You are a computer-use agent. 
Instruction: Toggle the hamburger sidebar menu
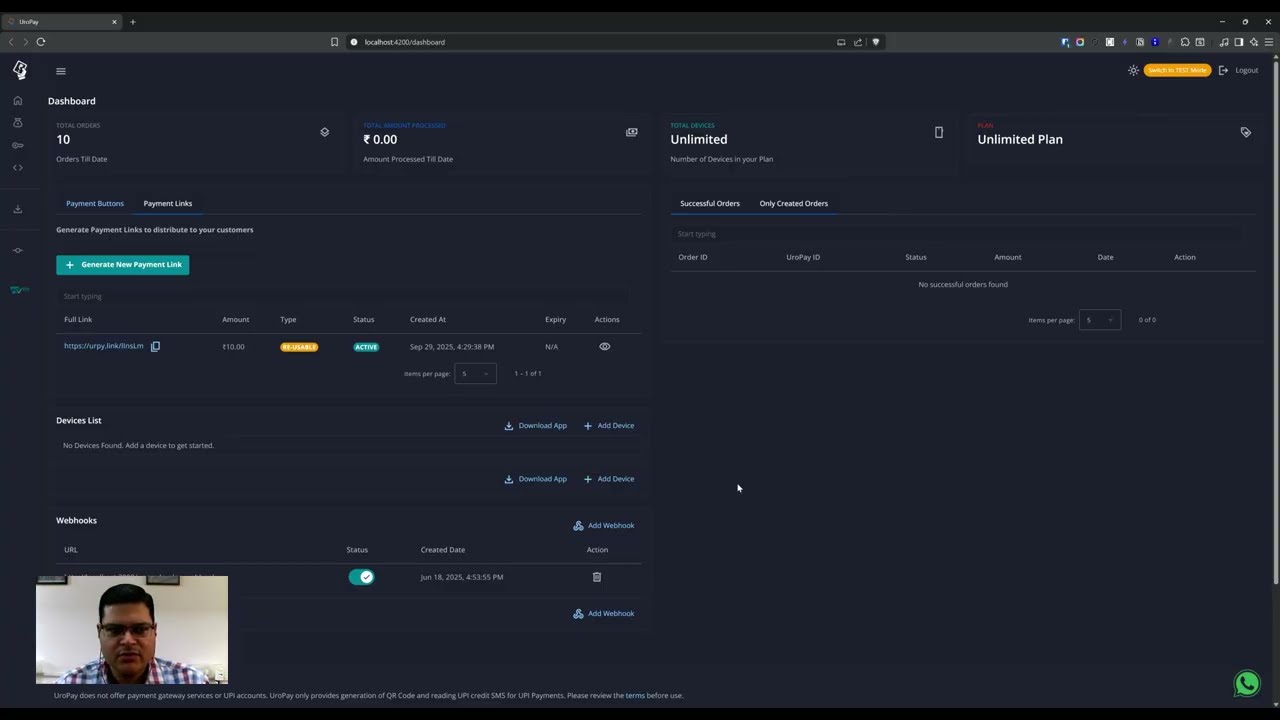(x=61, y=71)
